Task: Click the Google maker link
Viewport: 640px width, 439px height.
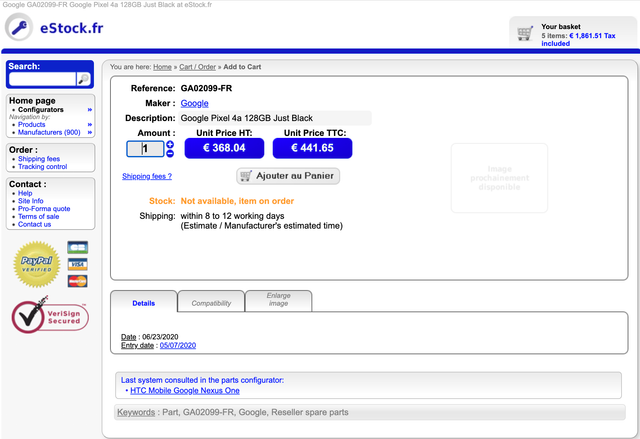Action: click(x=194, y=103)
